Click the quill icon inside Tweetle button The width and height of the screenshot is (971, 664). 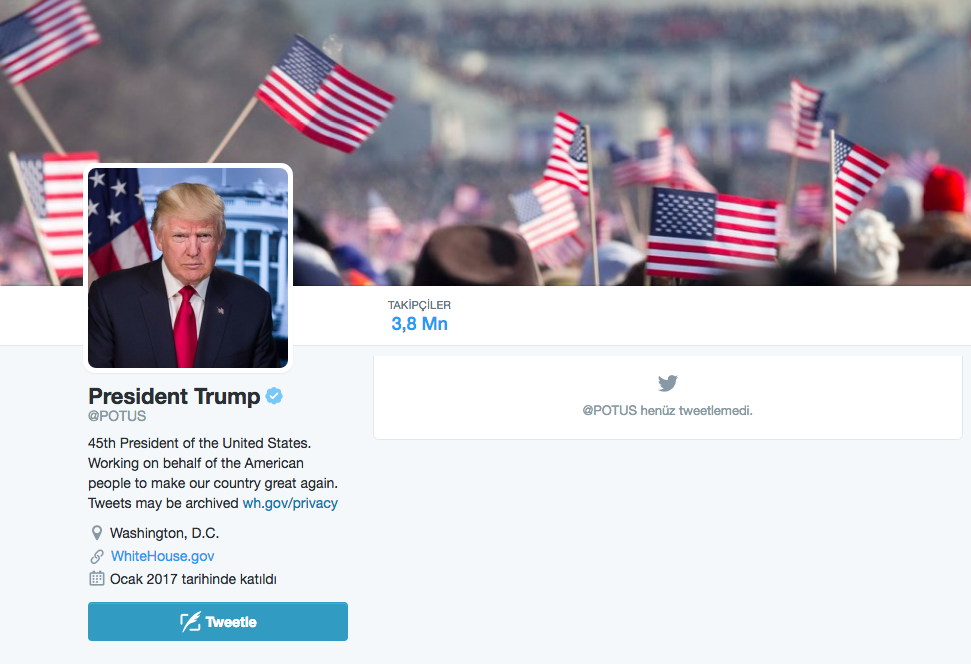[190, 621]
